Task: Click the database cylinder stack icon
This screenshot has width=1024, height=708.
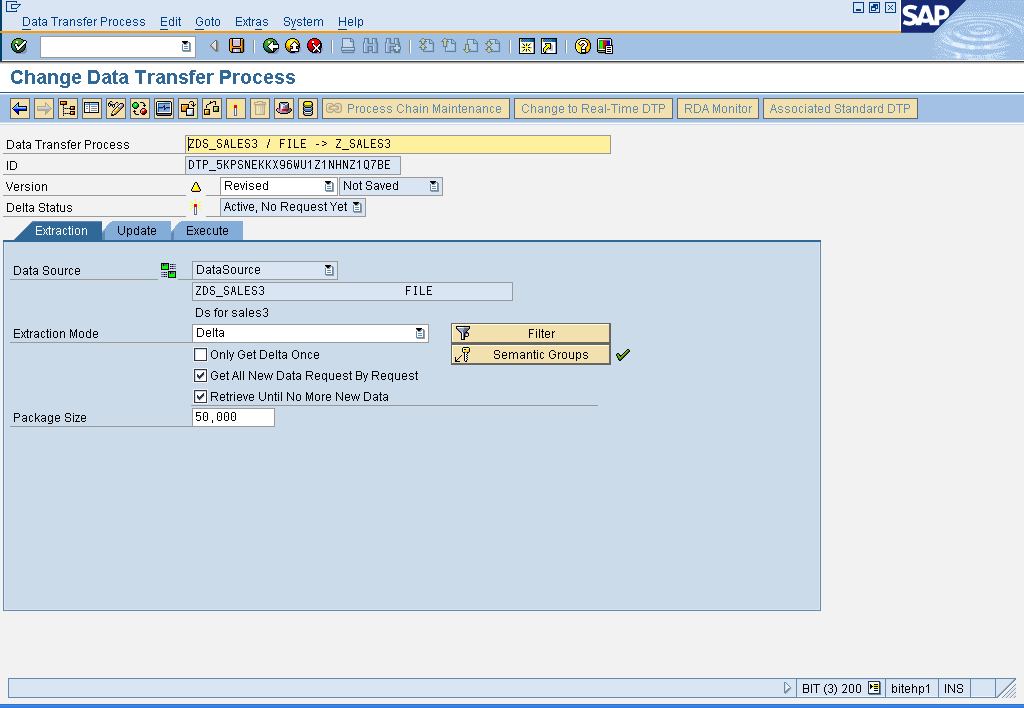Action: tap(308, 108)
